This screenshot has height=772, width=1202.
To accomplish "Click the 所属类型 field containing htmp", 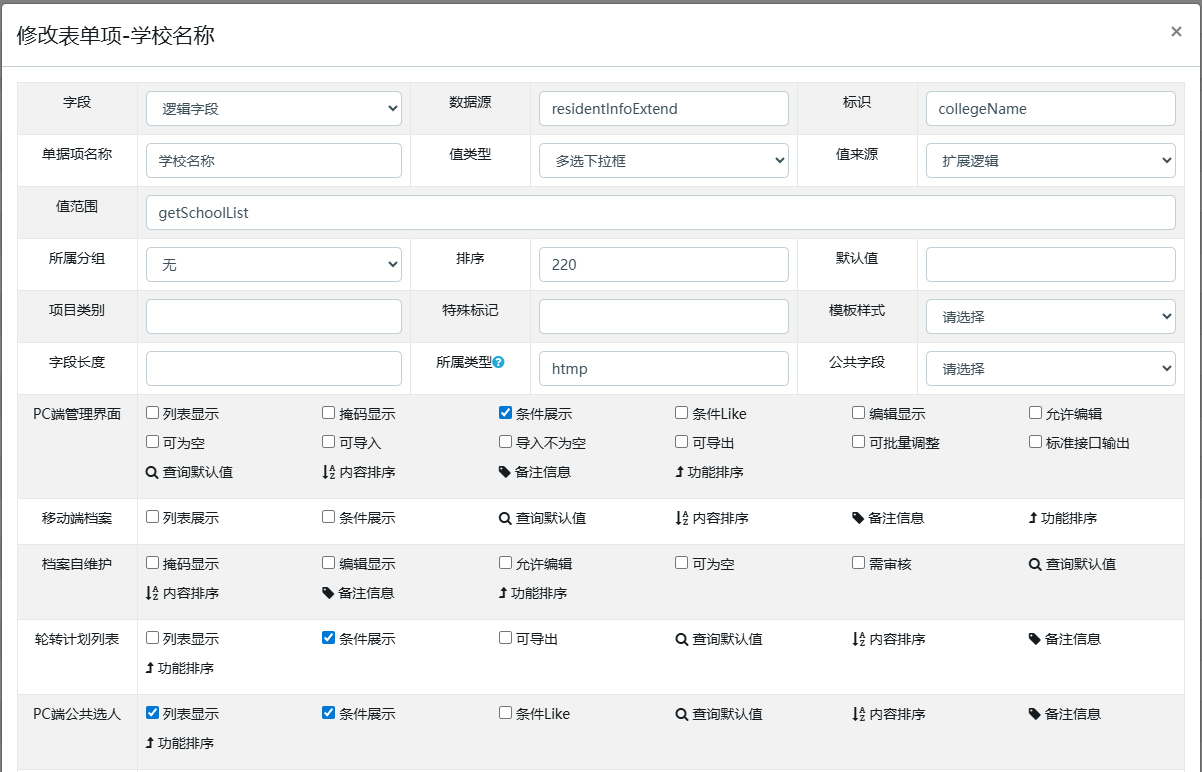I will click(x=664, y=368).
